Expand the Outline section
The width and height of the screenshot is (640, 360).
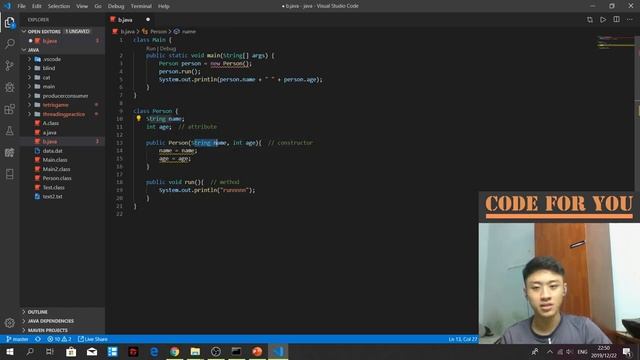click(x=62, y=312)
